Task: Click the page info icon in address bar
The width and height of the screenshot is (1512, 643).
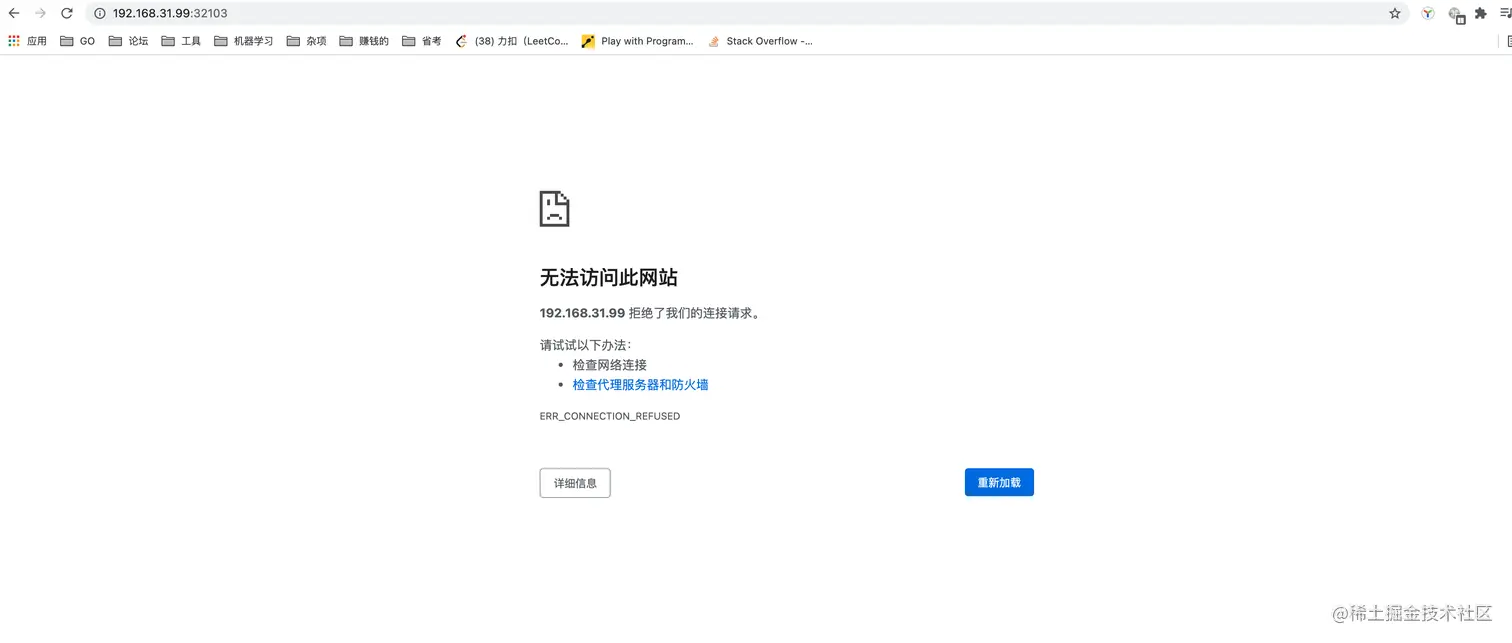Action: [100, 14]
